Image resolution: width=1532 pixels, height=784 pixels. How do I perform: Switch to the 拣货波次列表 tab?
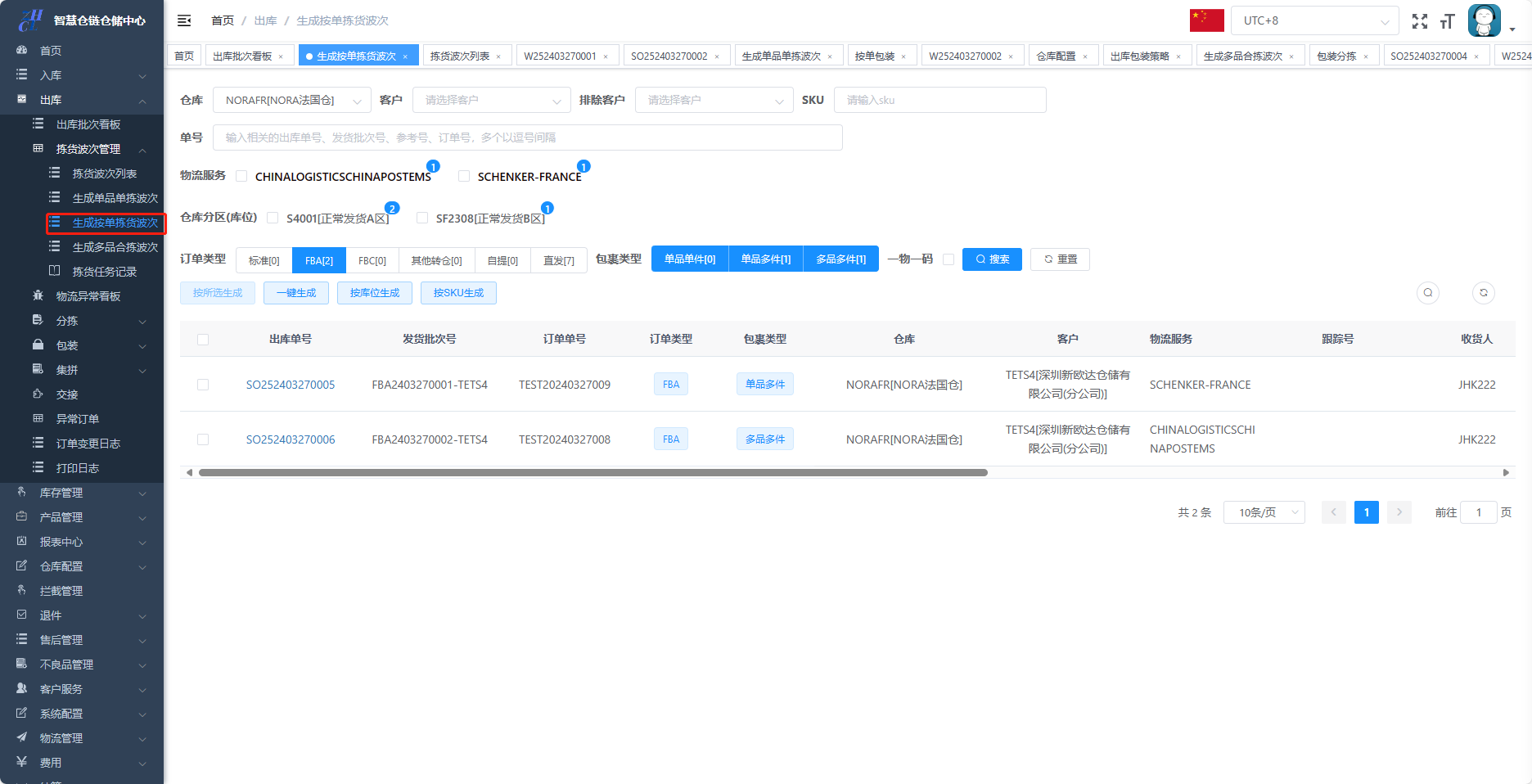(x=460, y=56)
